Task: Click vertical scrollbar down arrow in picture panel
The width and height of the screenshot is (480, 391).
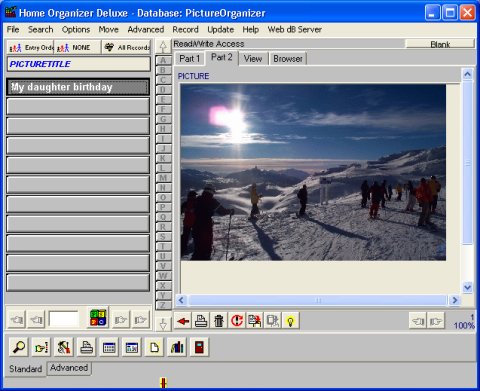Action: tap(468, 287)
